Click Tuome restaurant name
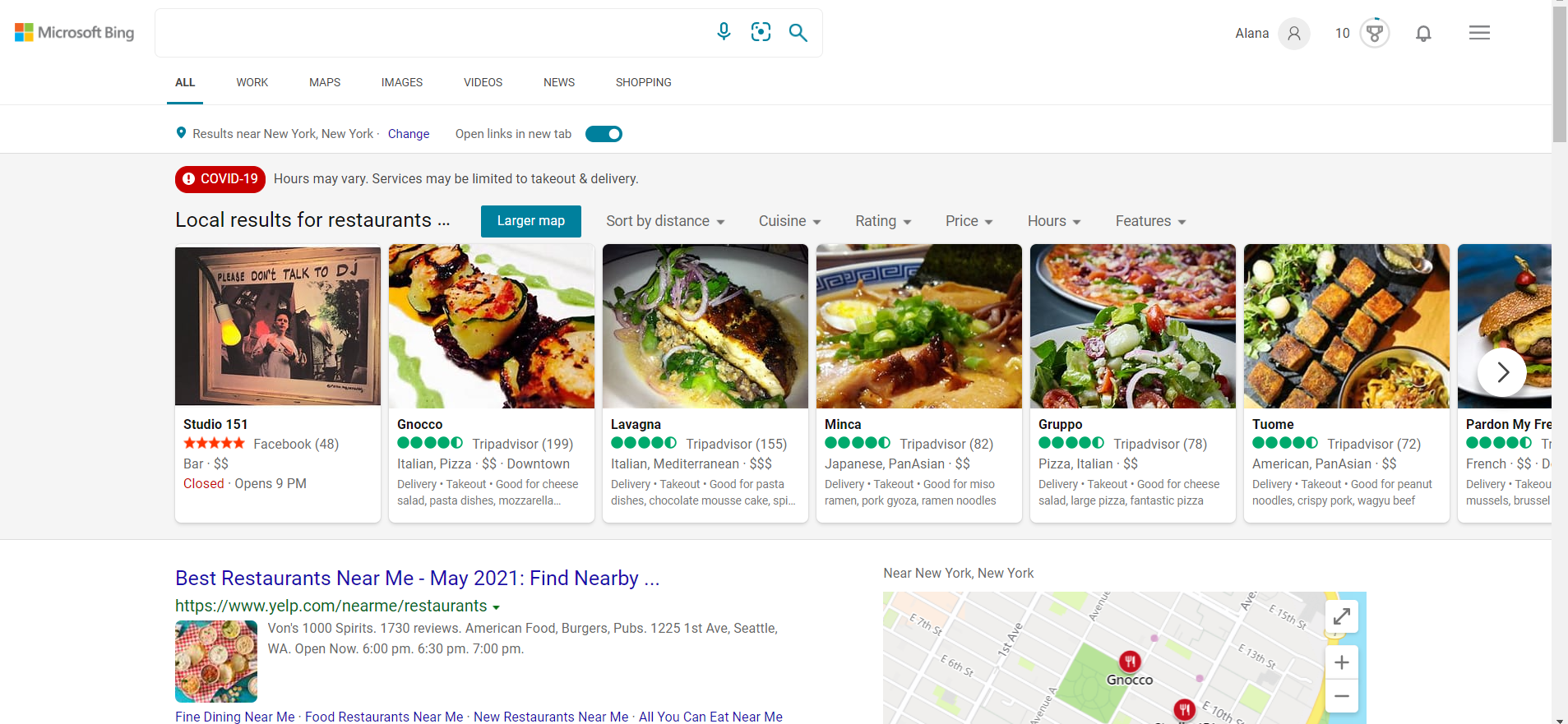This screenshot has width=1568, height=724. pyautogui.click(x=1273, y=424)
